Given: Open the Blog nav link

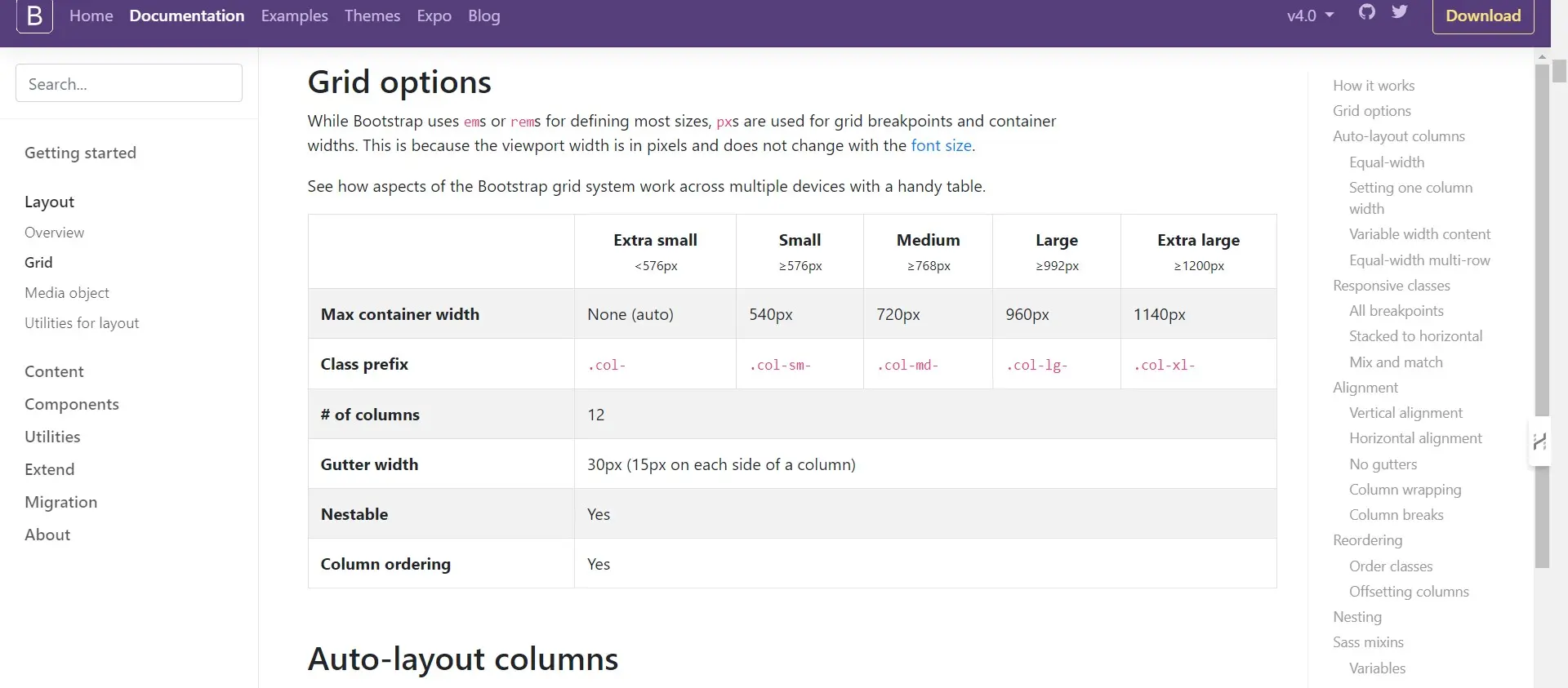Looking at the screenshot, I should tap(483, 16).
